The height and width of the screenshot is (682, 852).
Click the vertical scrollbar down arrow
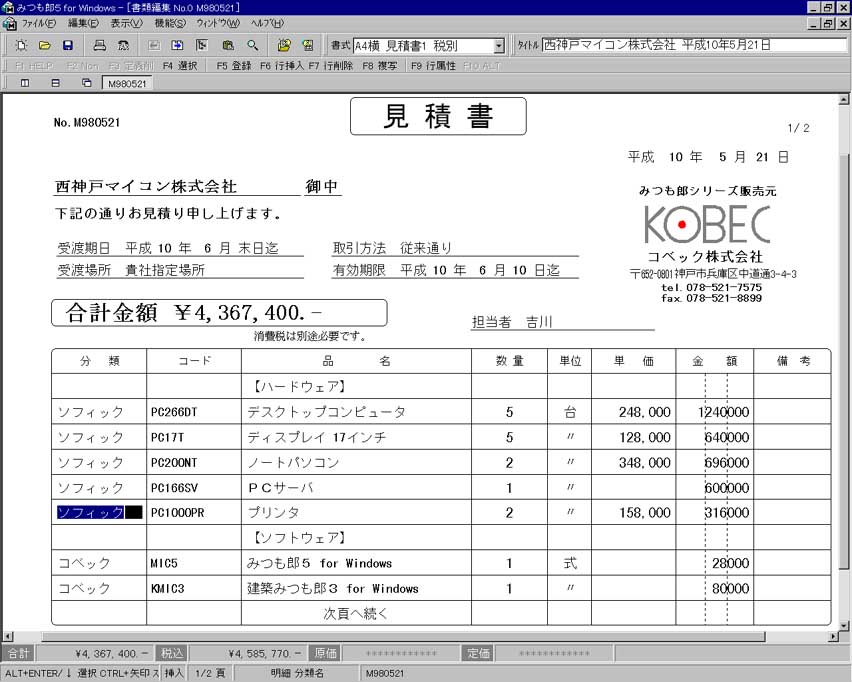844,623
